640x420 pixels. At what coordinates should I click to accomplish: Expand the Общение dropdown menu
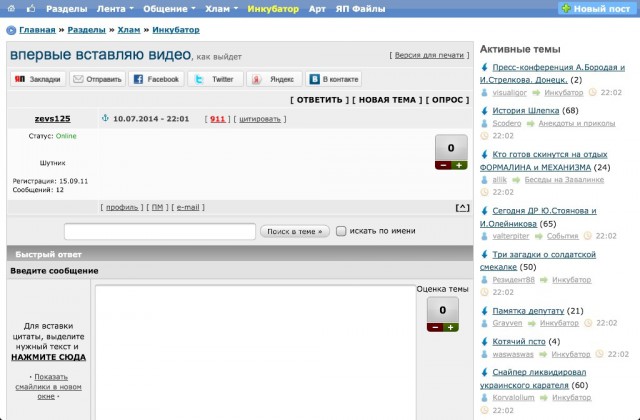169,9
